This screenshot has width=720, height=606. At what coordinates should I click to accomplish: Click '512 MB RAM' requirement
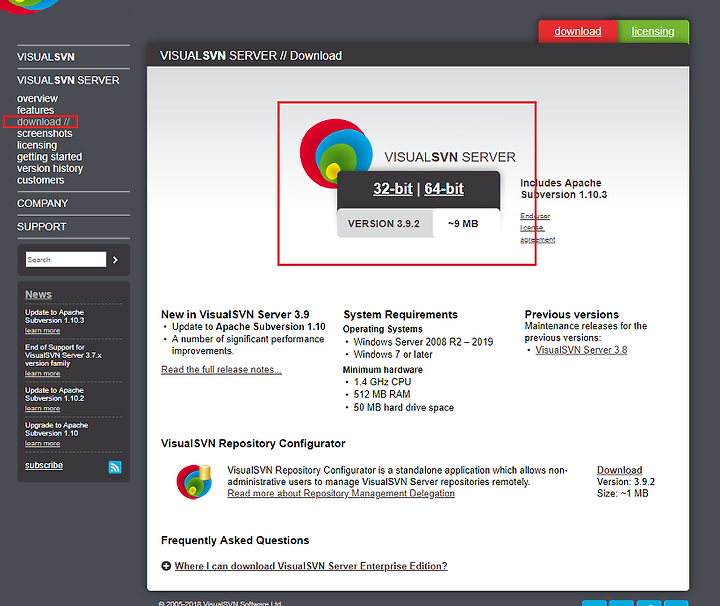point(382,394)
